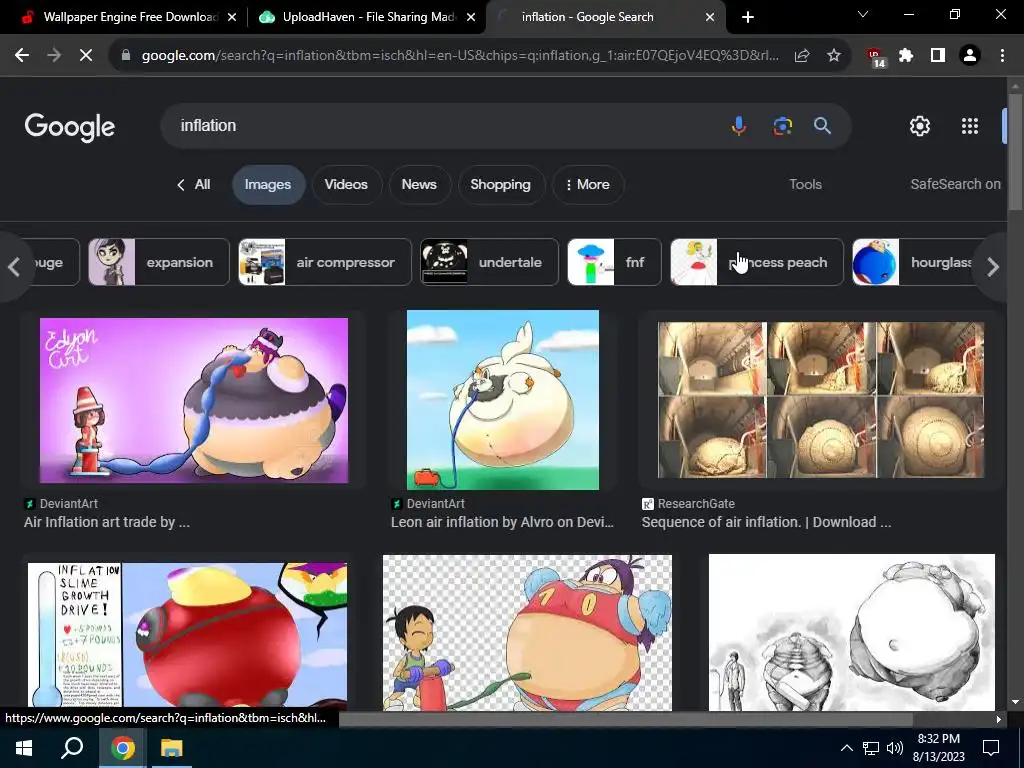1024x768 pixels.
Task: Click the Chrome taskbar icon
Action: point(122,748)
